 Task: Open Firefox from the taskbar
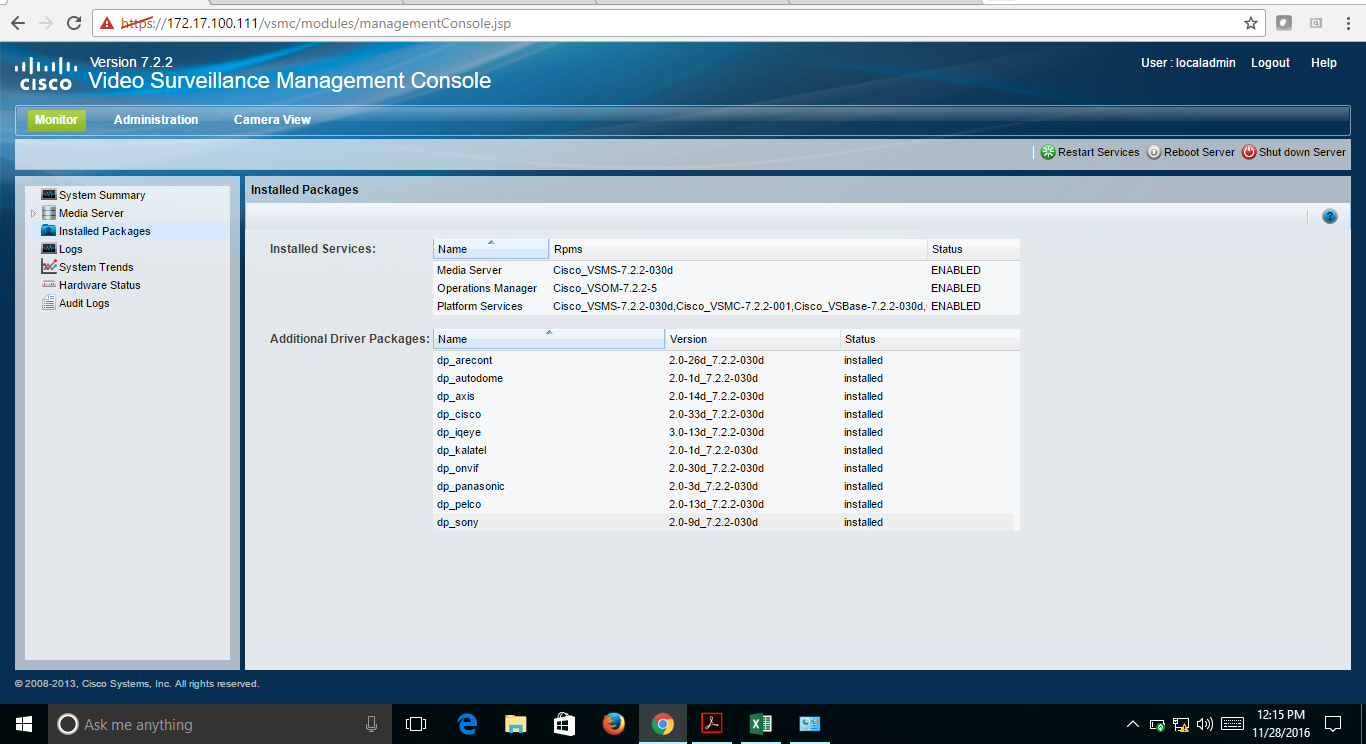coord(613,724)
